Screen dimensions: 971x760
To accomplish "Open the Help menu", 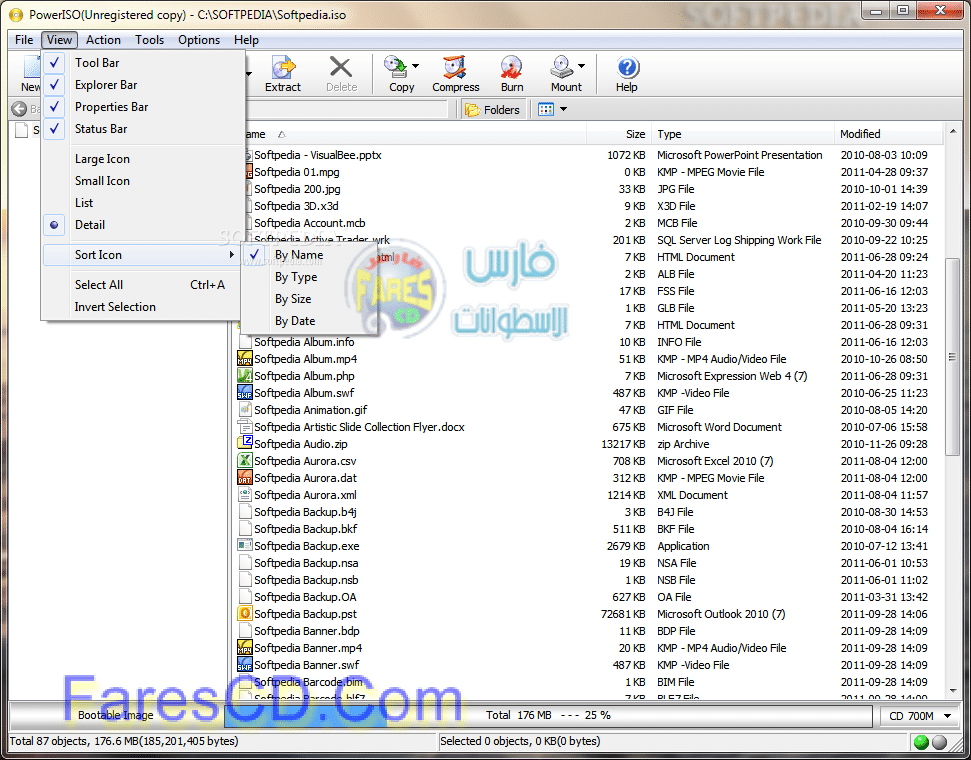I will 246,40.
